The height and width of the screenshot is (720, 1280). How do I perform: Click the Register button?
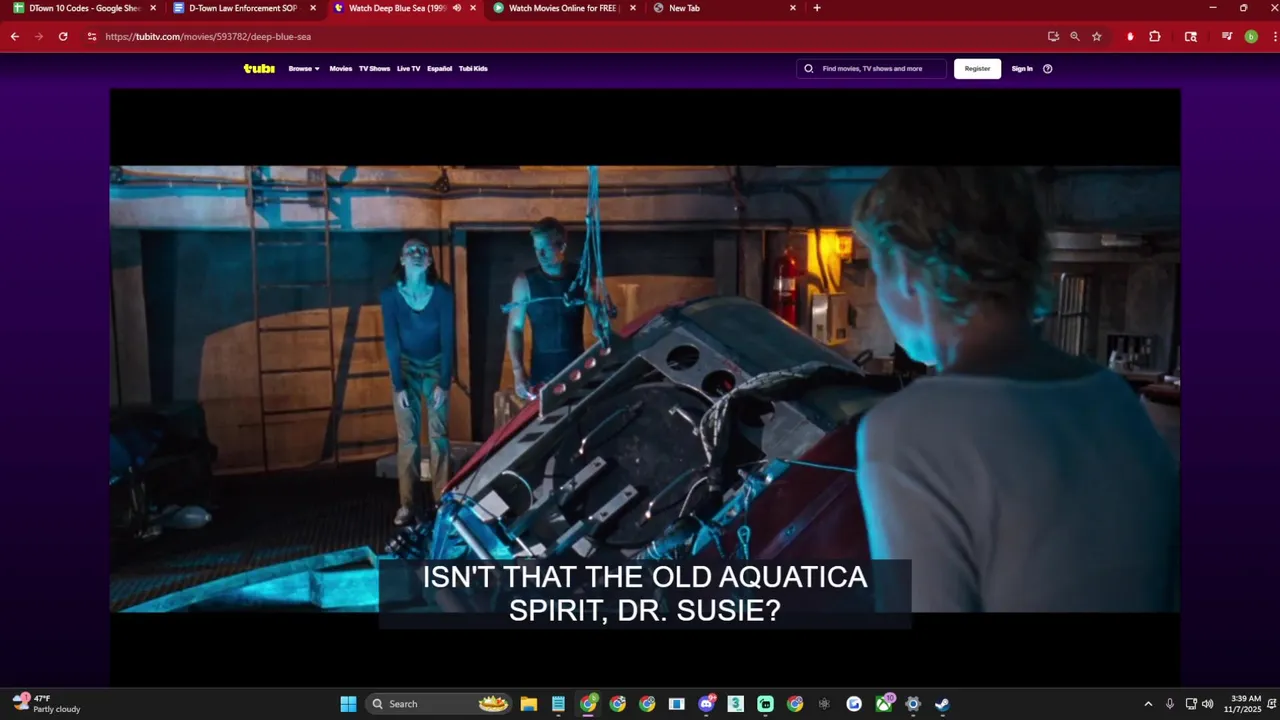[x=977, y=69]
